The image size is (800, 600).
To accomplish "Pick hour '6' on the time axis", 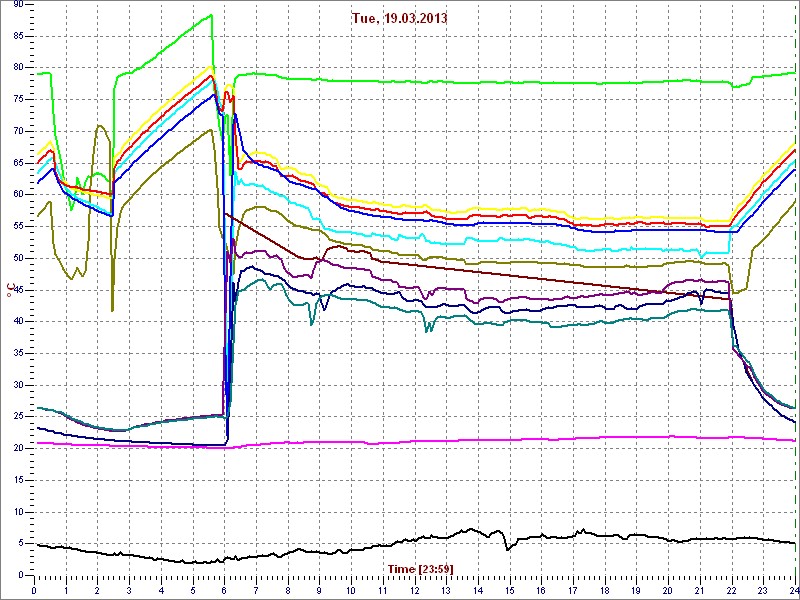I will coord(224,591).
